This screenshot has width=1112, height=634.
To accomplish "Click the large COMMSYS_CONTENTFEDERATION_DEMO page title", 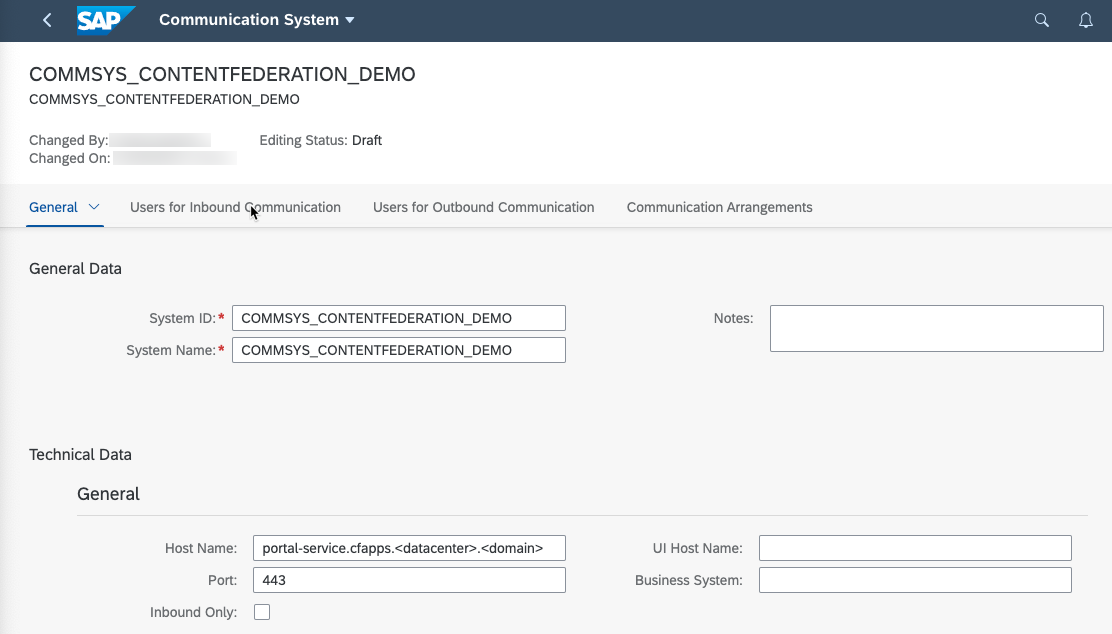I will 222,74.
